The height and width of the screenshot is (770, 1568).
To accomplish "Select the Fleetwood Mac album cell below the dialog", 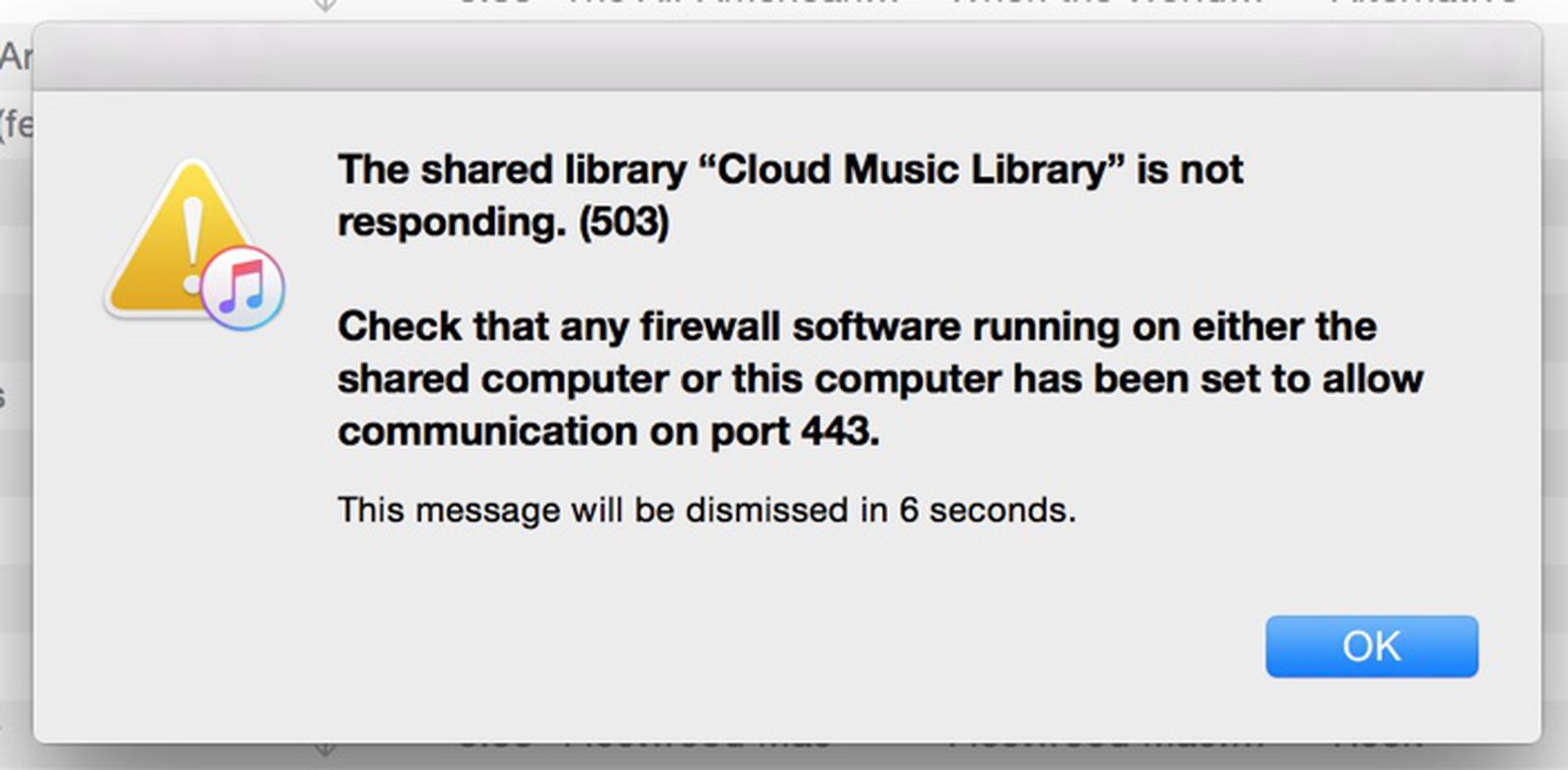I will (x=1105, y=750).
